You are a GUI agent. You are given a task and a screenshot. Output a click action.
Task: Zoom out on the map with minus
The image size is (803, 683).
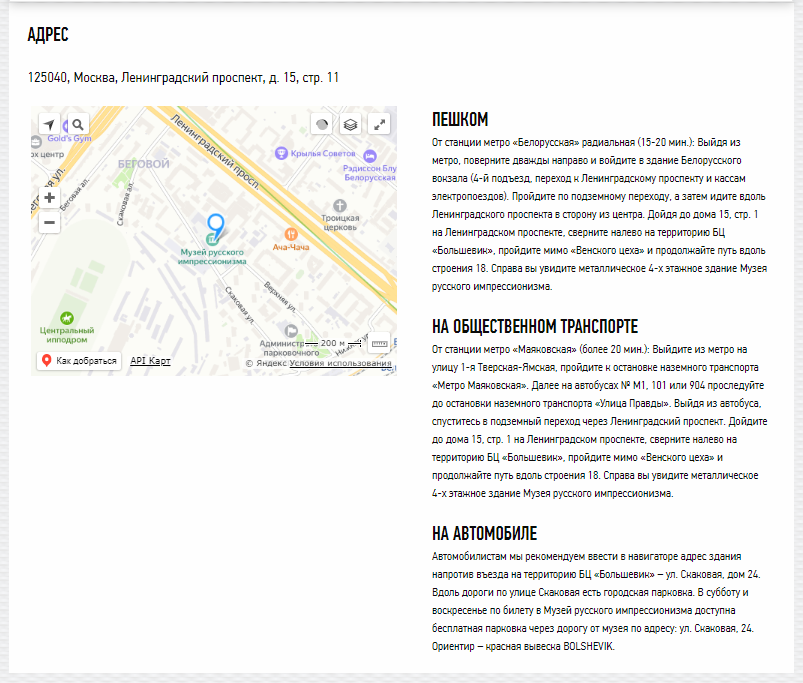(x=50, y=222)
